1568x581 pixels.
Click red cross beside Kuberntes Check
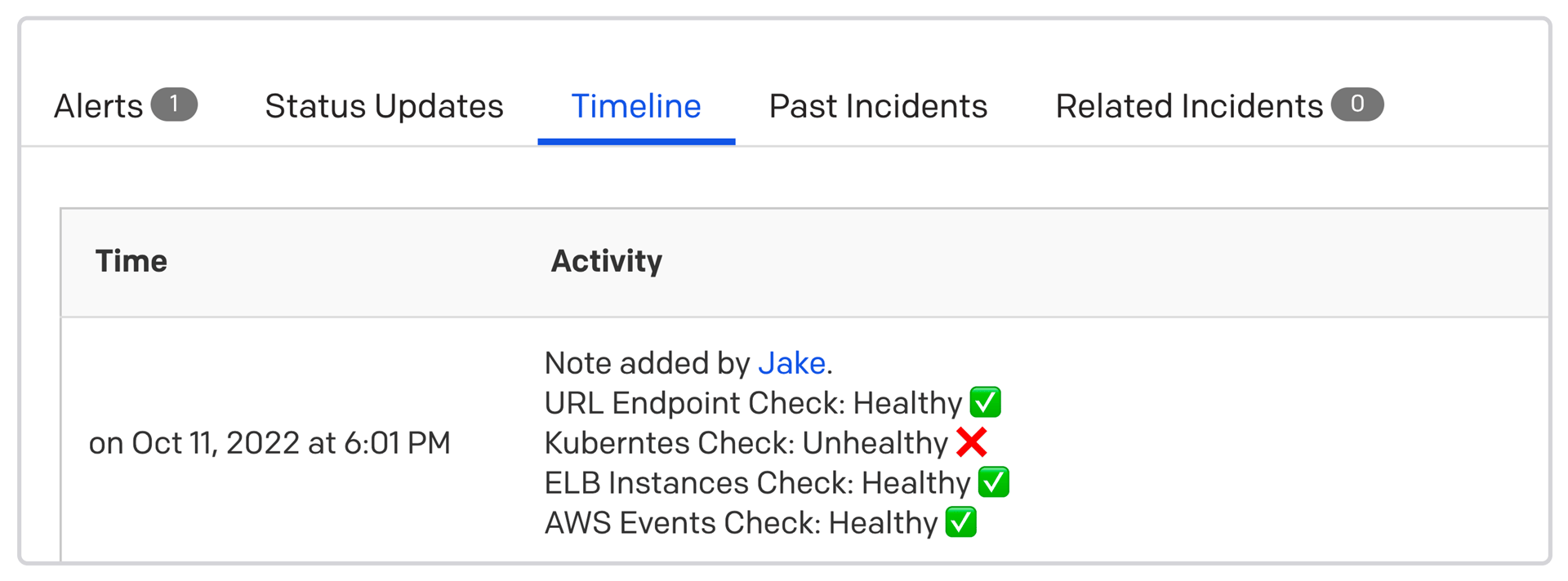point(971,442)
